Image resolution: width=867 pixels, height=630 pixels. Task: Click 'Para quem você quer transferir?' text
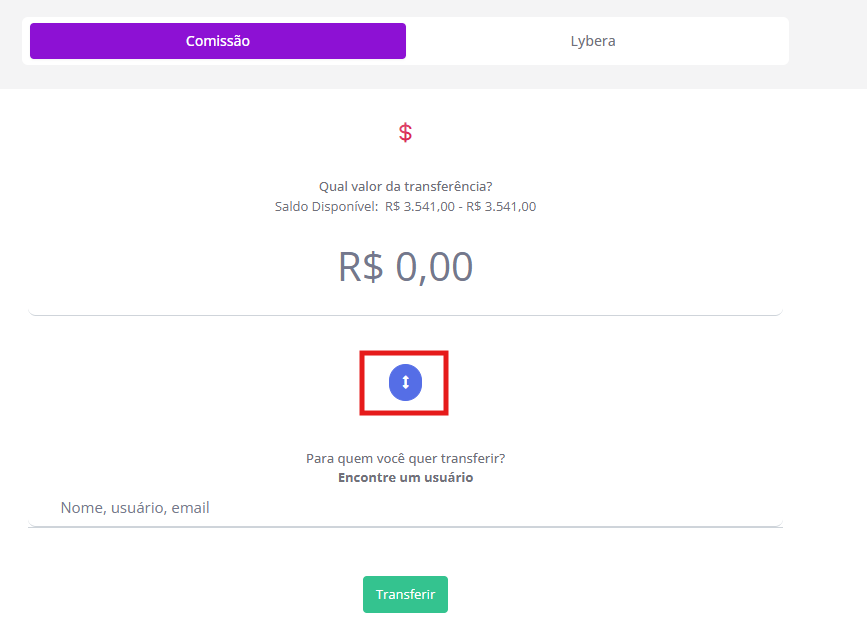click(405, 458)
